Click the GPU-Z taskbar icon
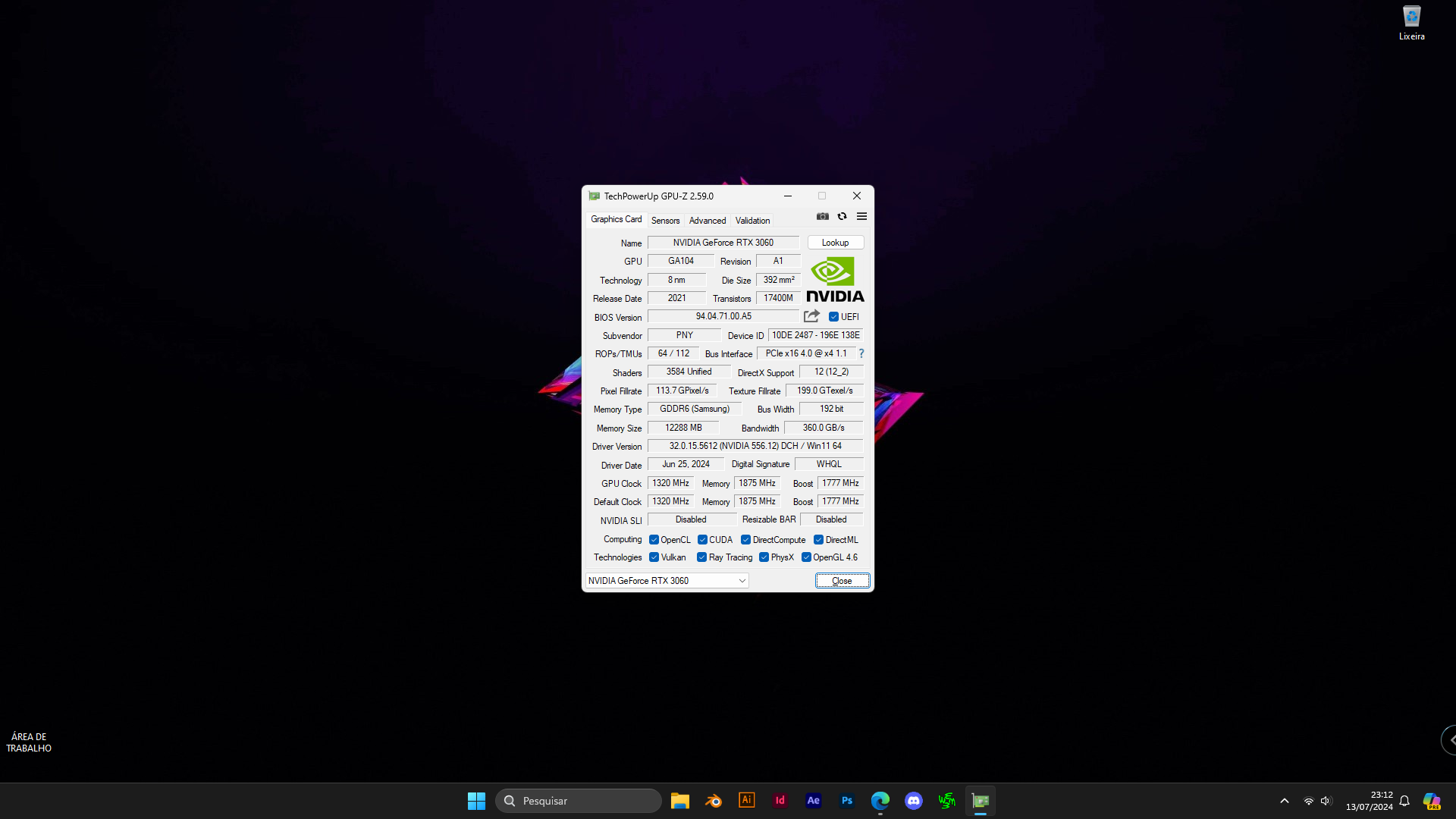The image size is (1456, 819). 980,801
